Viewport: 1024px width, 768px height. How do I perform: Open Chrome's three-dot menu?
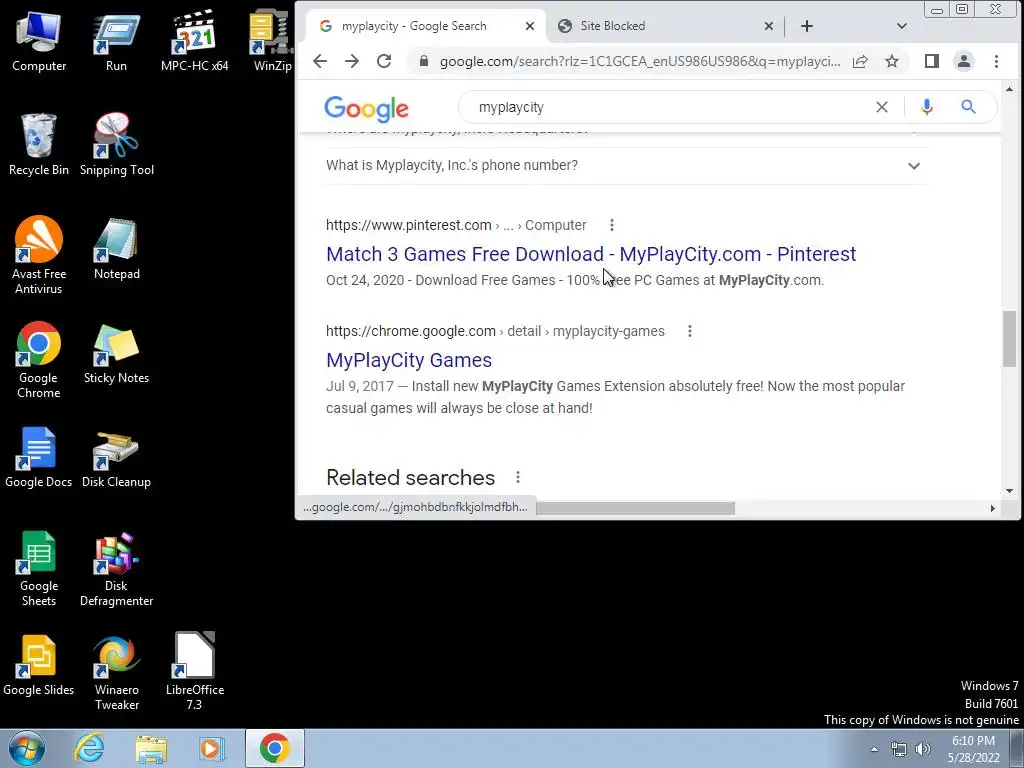(996, 61)
